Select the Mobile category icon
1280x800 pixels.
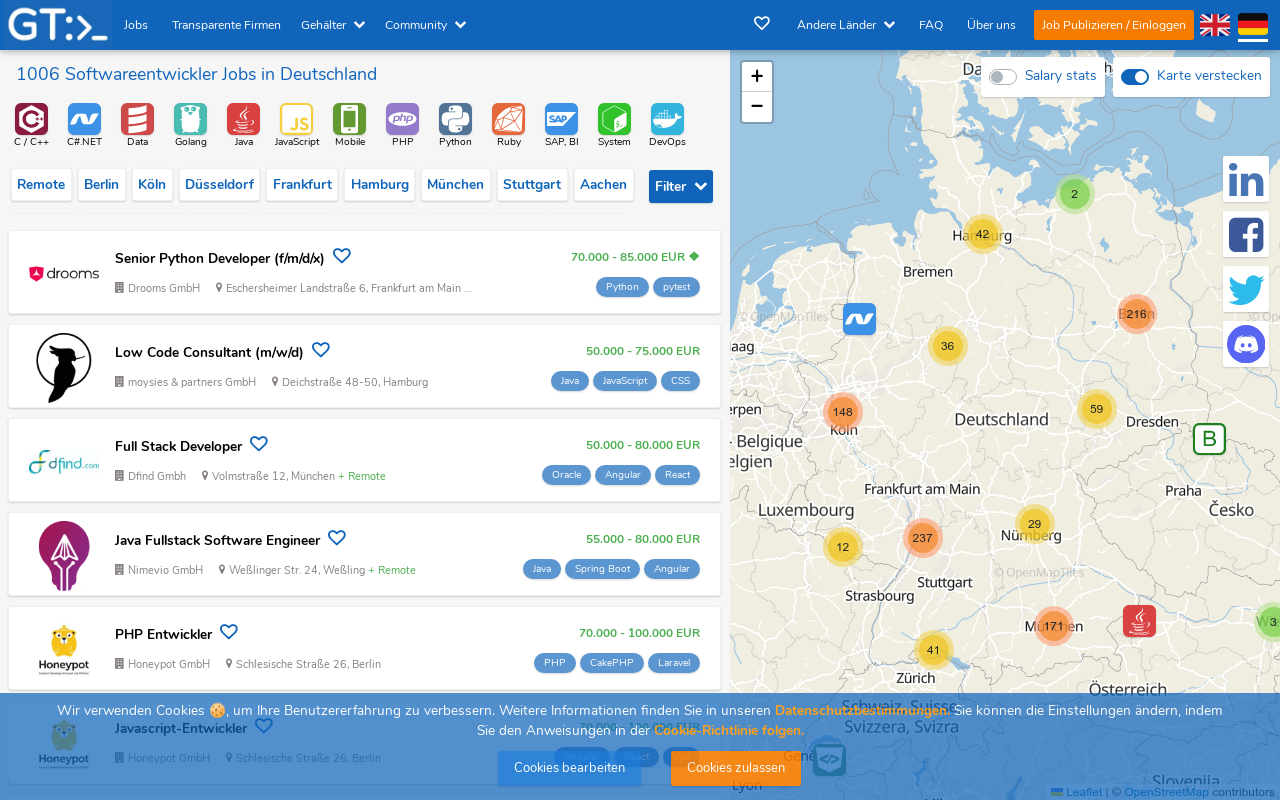click(x=349, y=119)
